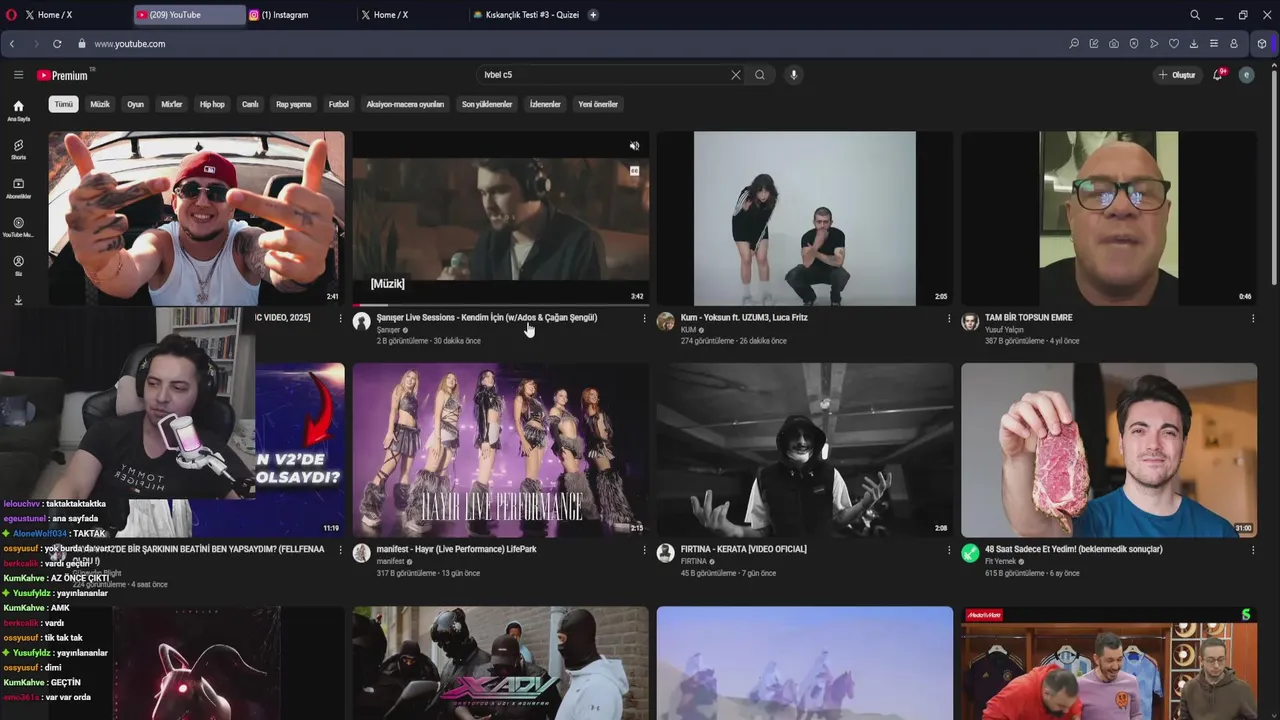Open options for TAM BİR TOPSUN EMRE
Viewport: 1280px width, 720px height.
pyautogui.click(x=1253, y=319)
